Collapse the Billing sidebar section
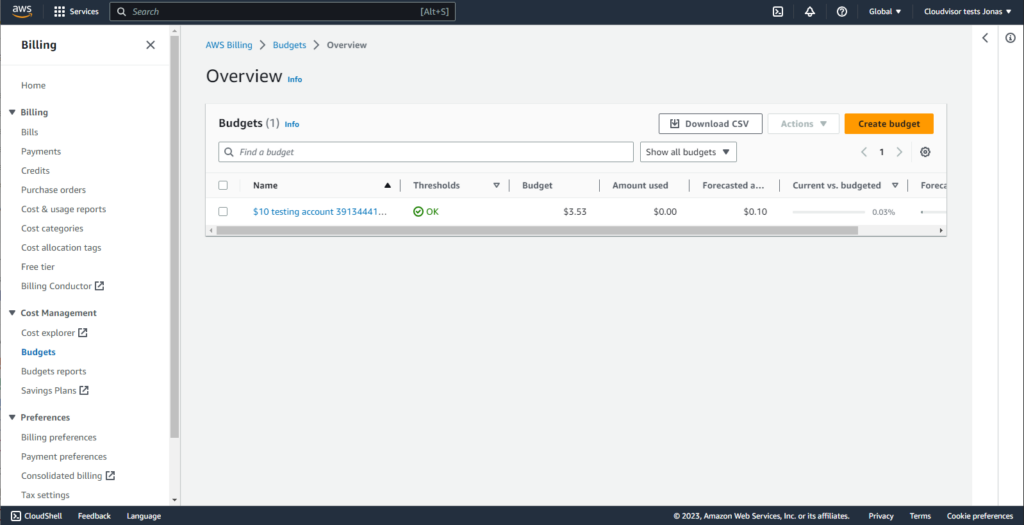This screenshot has height=525, width=1024. coord(12,112)
